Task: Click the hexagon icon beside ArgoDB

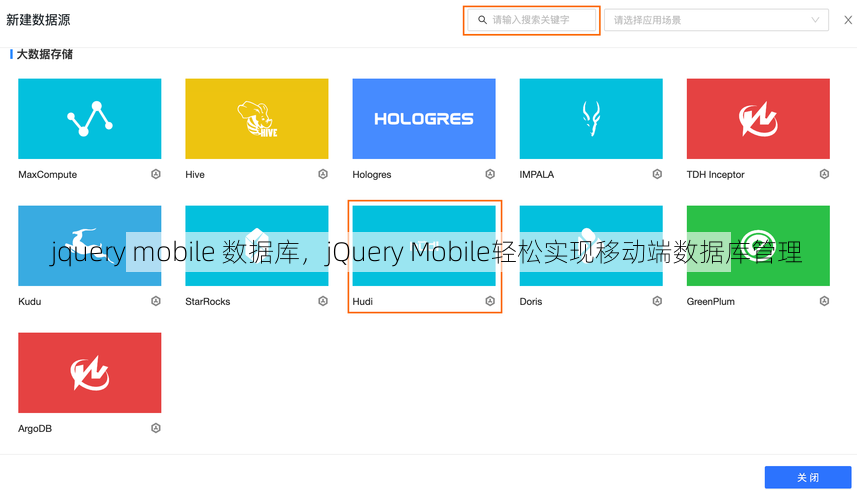Action: [156, 428]
